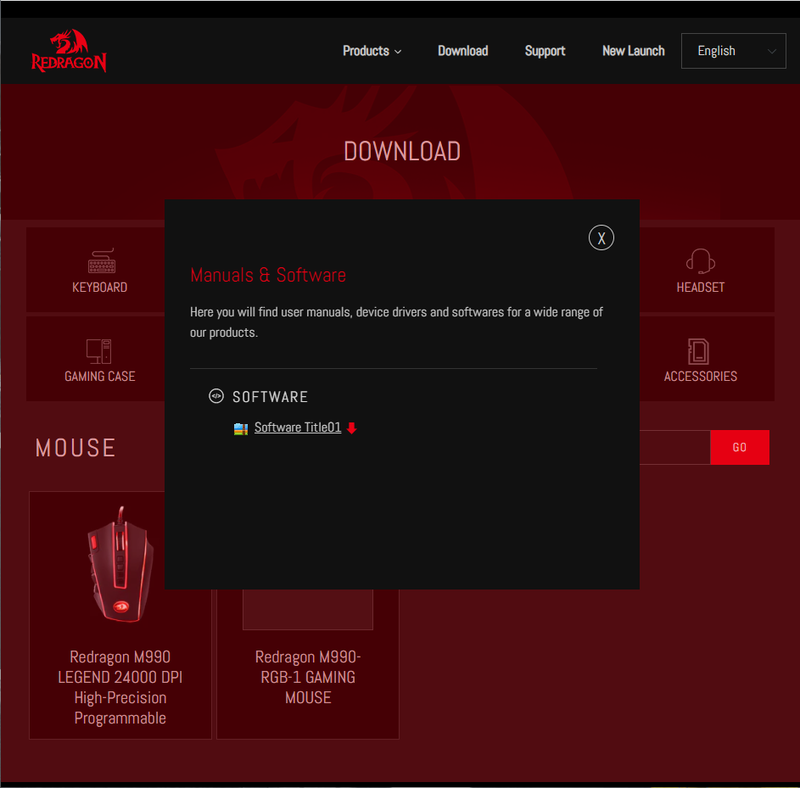Click the gaming case category icon
The height and width of the screenshot is (788, 800).
click(99, 351)
